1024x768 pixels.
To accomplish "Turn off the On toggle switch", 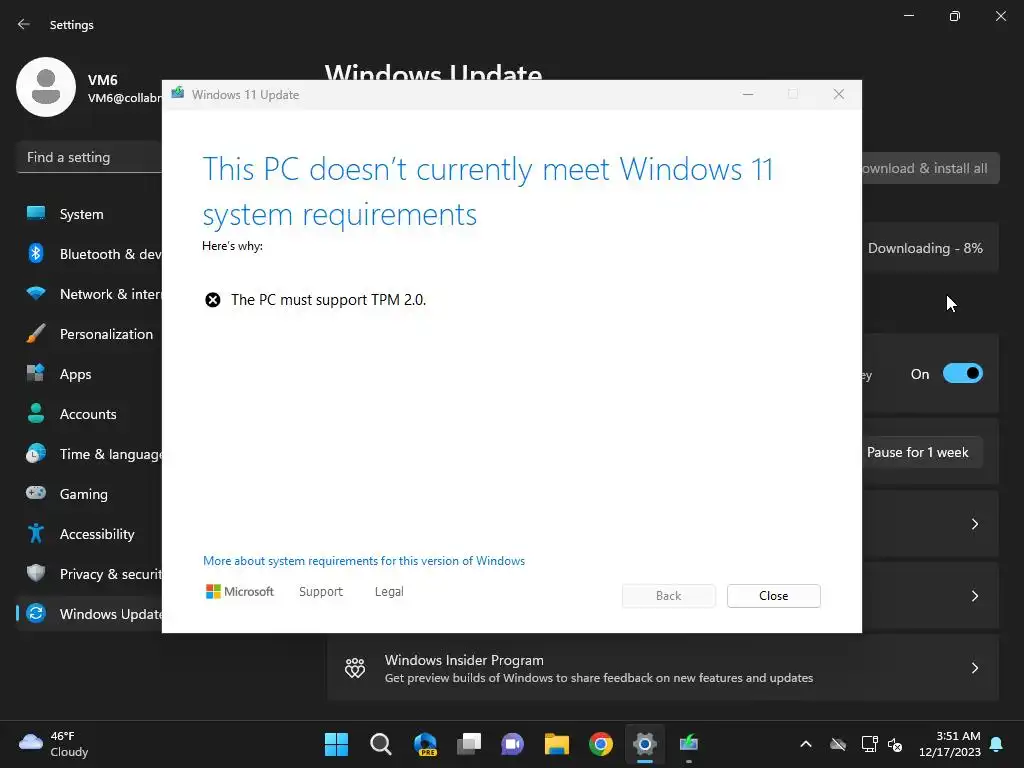I will point(963,374).
